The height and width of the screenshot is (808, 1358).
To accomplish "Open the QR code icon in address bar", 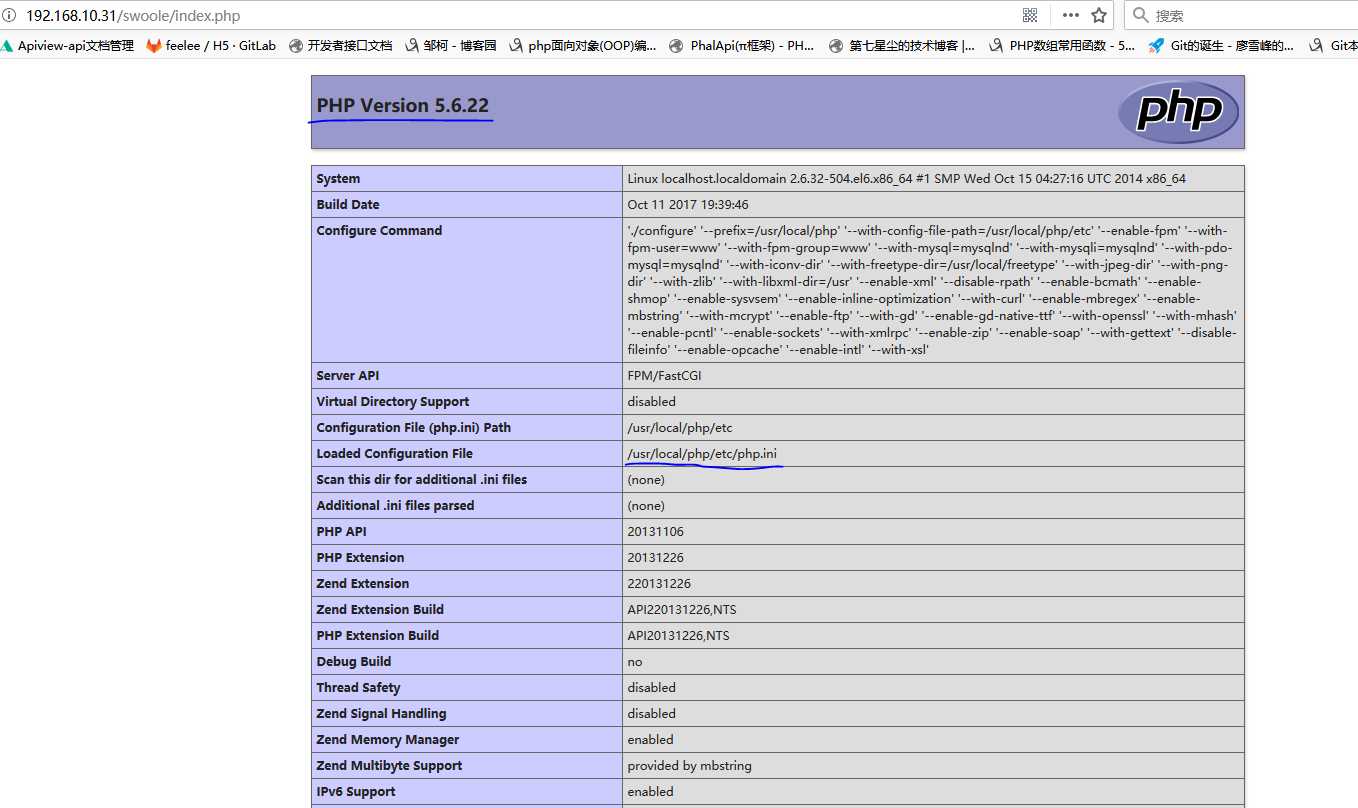I will pos(1030,15).
